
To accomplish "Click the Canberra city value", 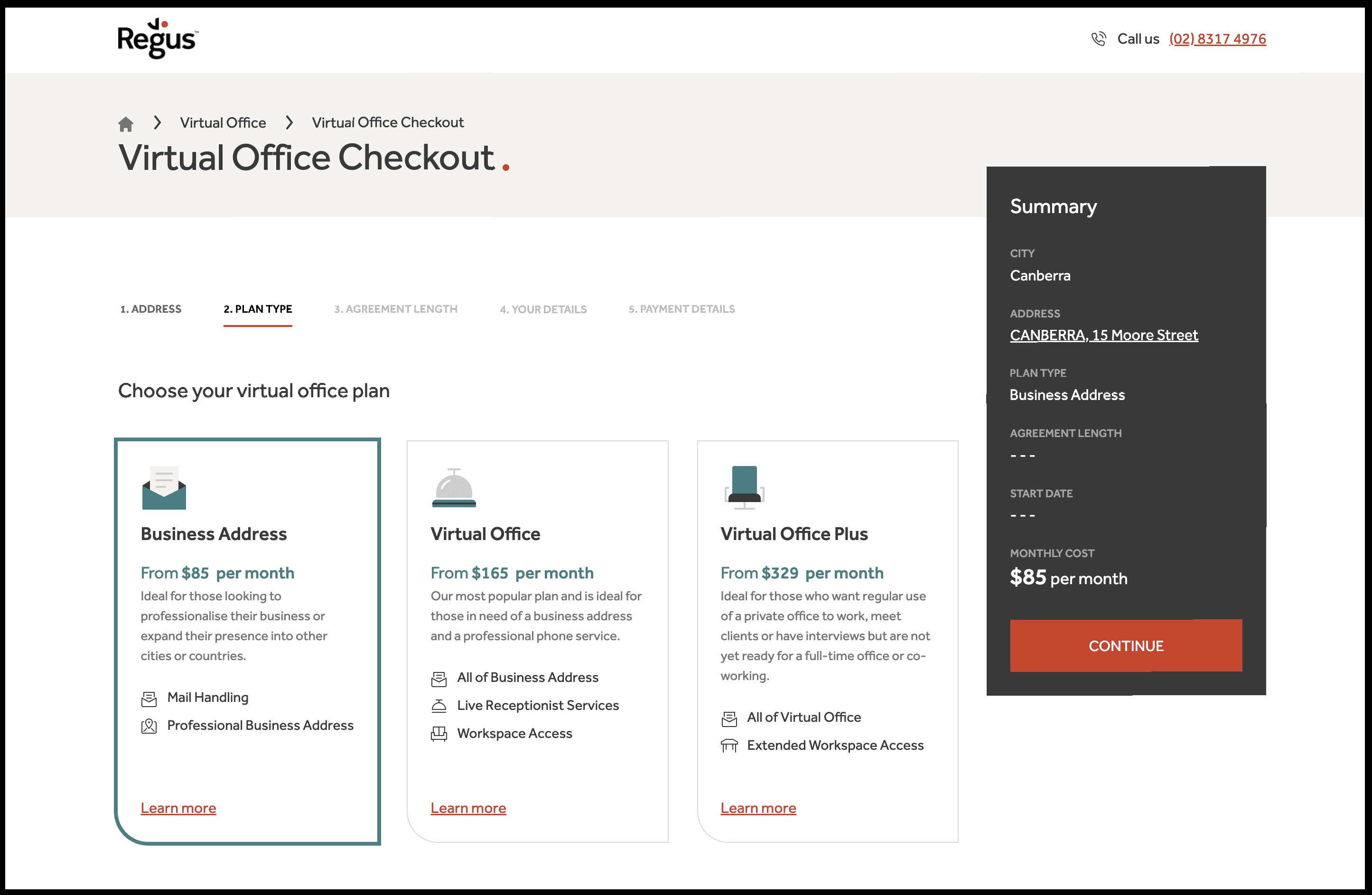I will [x=1040, y=275].
